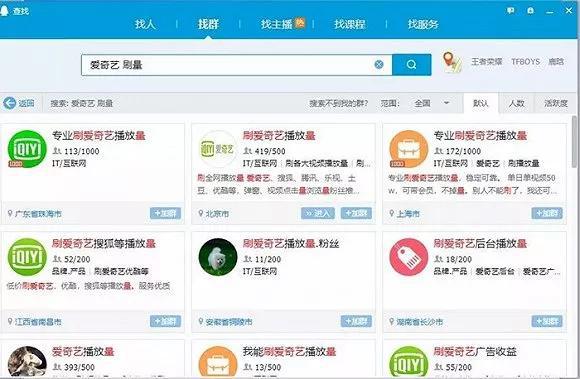Open the 我能刷爱奇艺播放量 group title
The height and width of the screenshot is (379, 580).
click(289, 352)
